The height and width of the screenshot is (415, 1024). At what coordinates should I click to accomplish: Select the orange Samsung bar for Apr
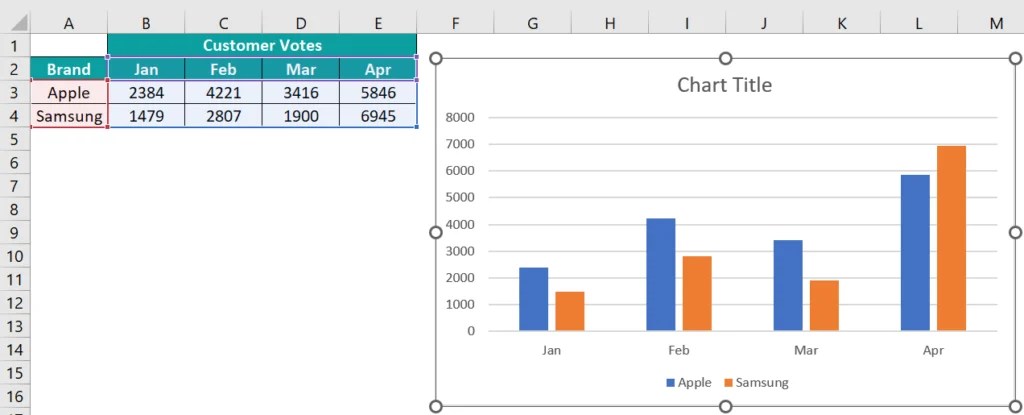coord(952,238)
